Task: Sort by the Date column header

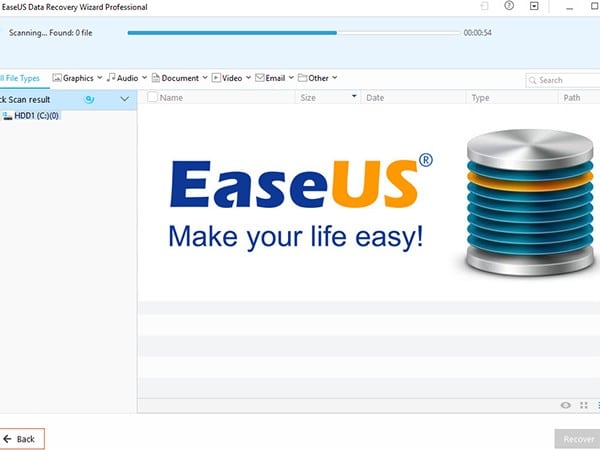Action: [x=375, y=98]
